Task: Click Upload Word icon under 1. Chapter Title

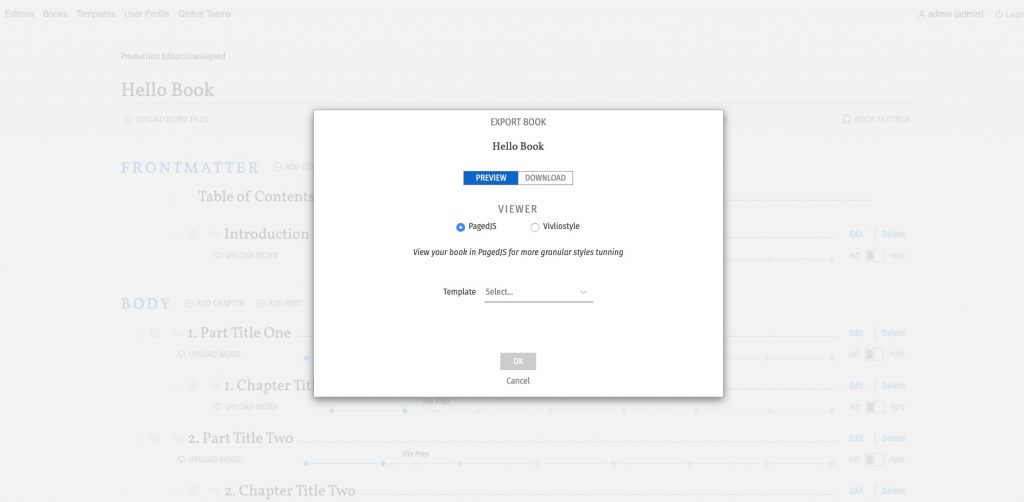Action: tap(219, 407)
